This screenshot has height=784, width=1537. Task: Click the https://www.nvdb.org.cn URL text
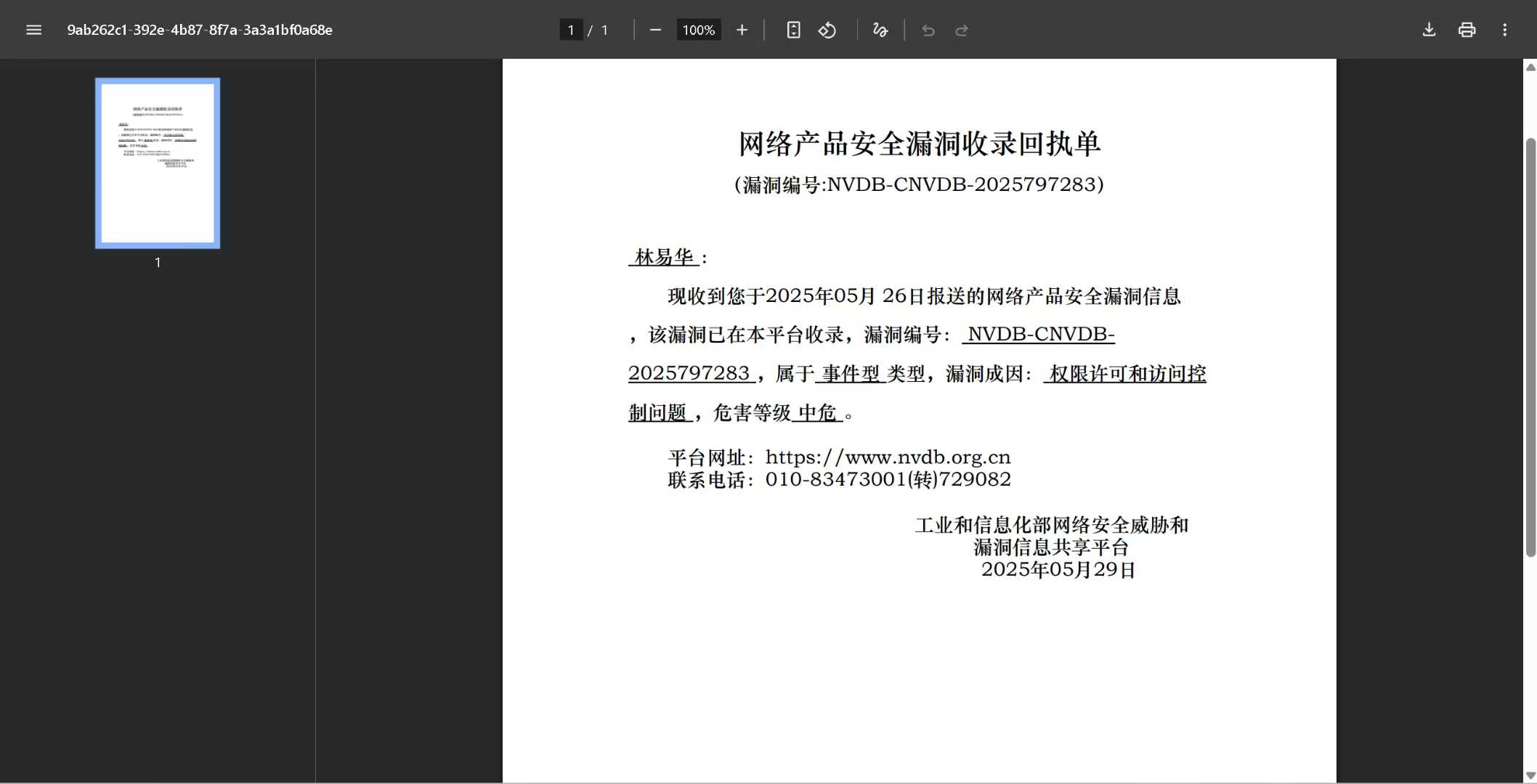click(888, 457)
